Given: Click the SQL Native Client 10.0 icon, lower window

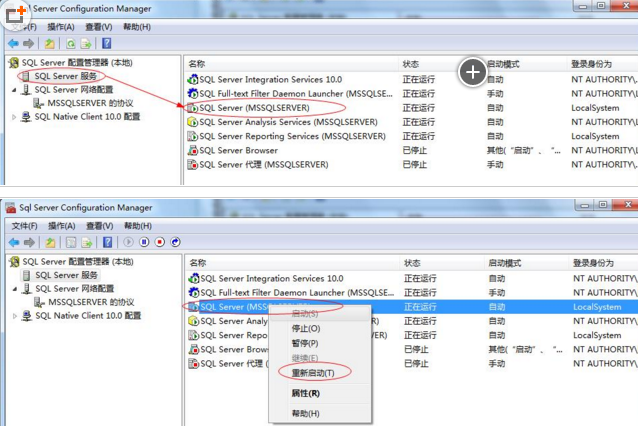Looking at the screenshot, I should (27, 316).
